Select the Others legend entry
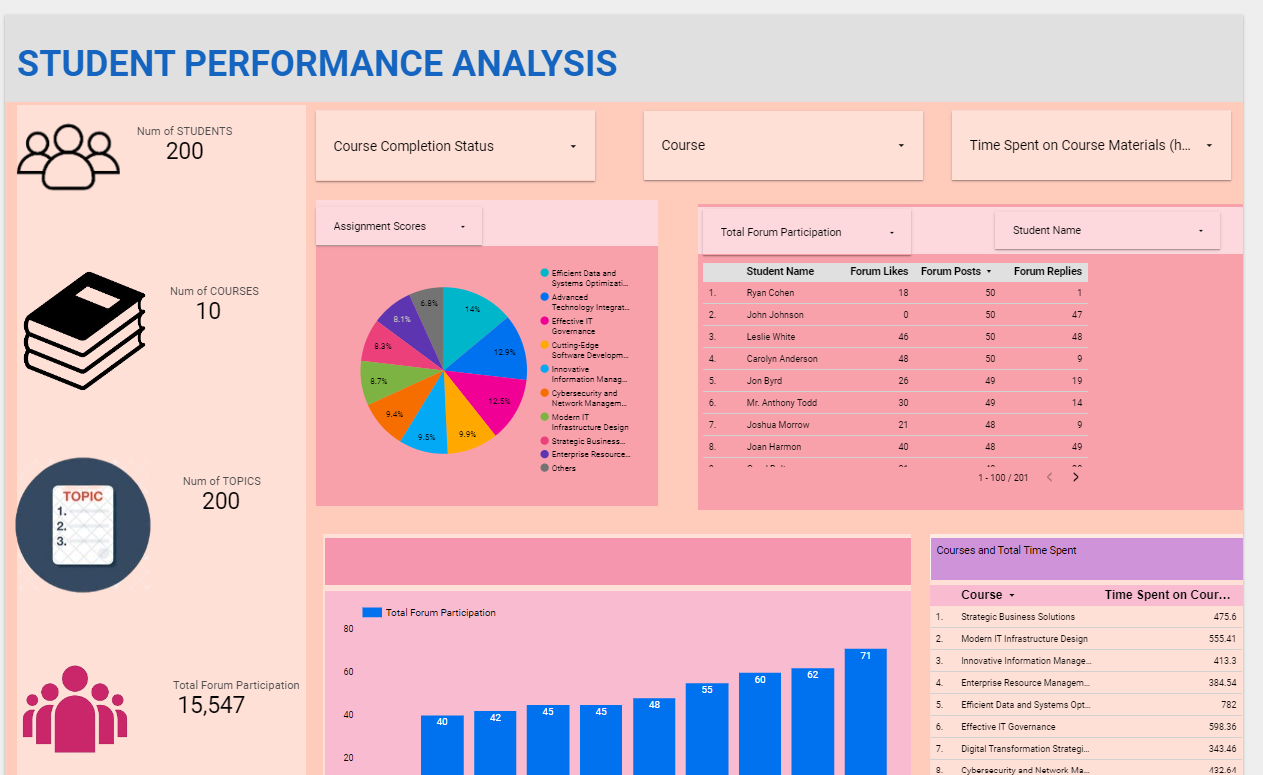Viewport: 1263px width, 775px height. (558, 468)
